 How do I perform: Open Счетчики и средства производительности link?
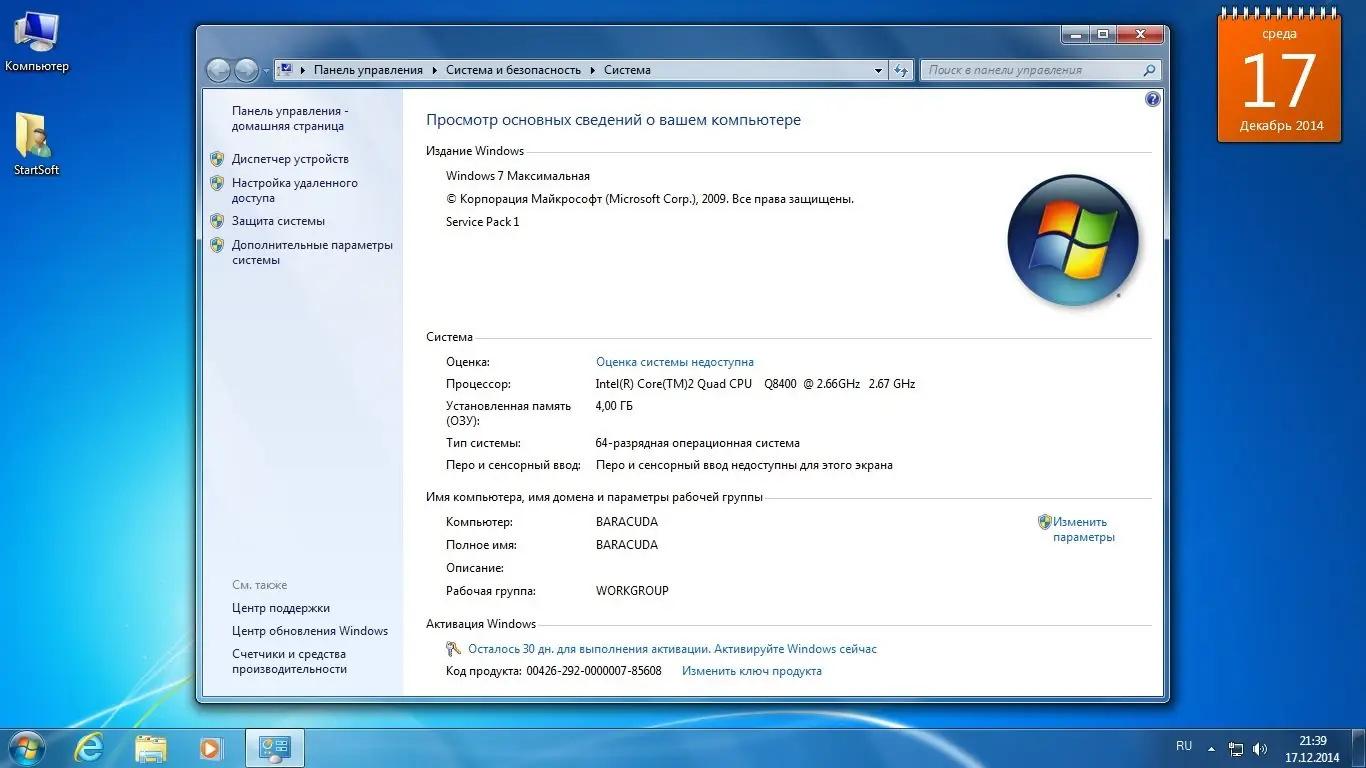tap(289, 662)
